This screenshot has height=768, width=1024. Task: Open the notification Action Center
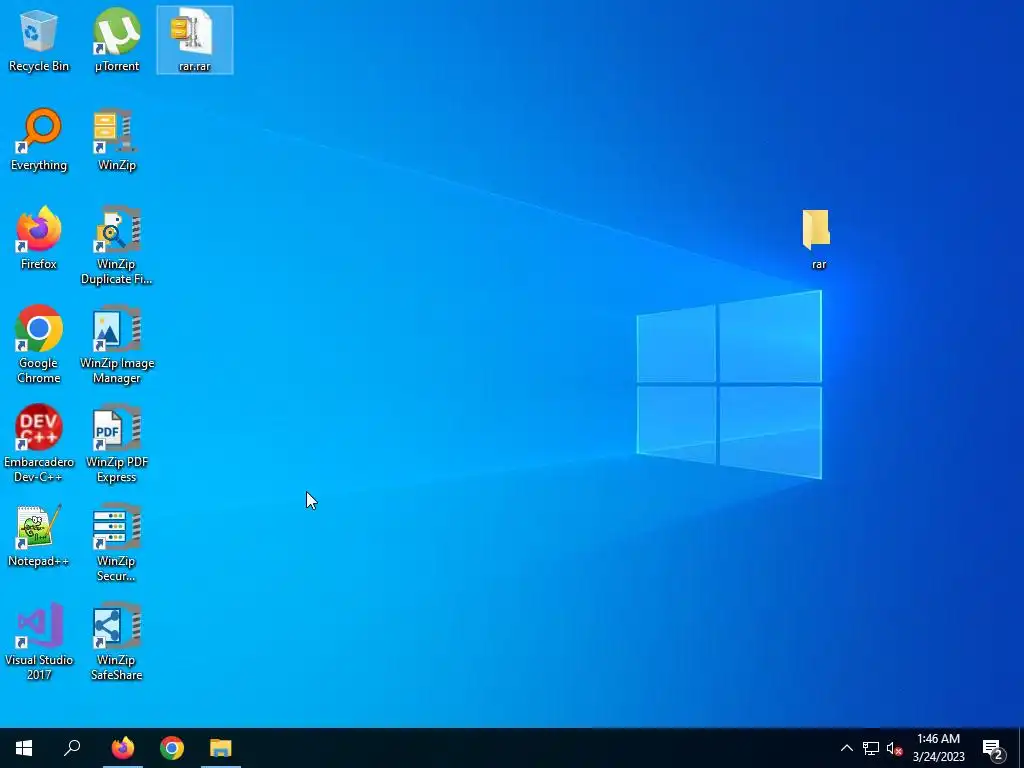[x=993, y=748]
